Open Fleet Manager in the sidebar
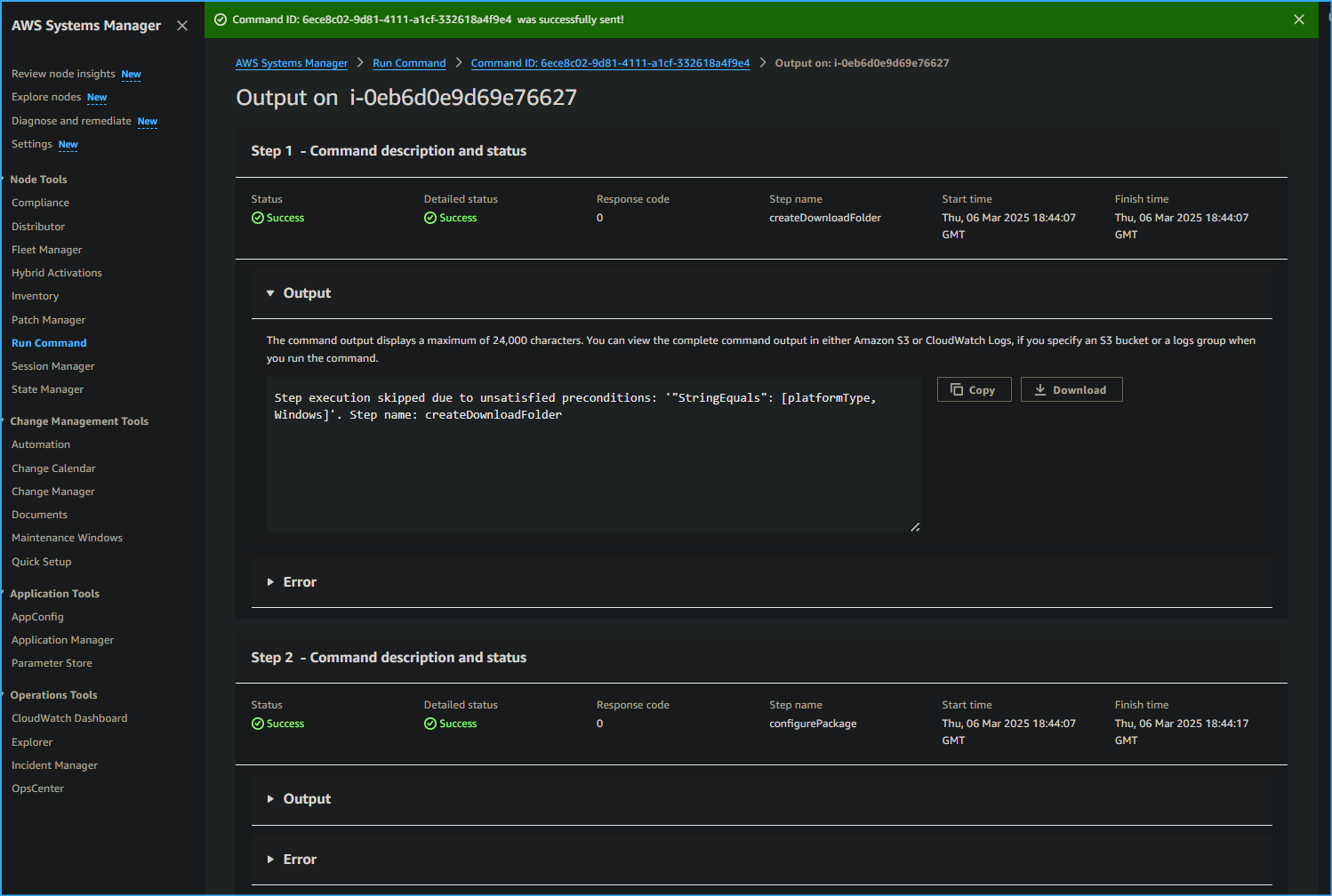 47,250
